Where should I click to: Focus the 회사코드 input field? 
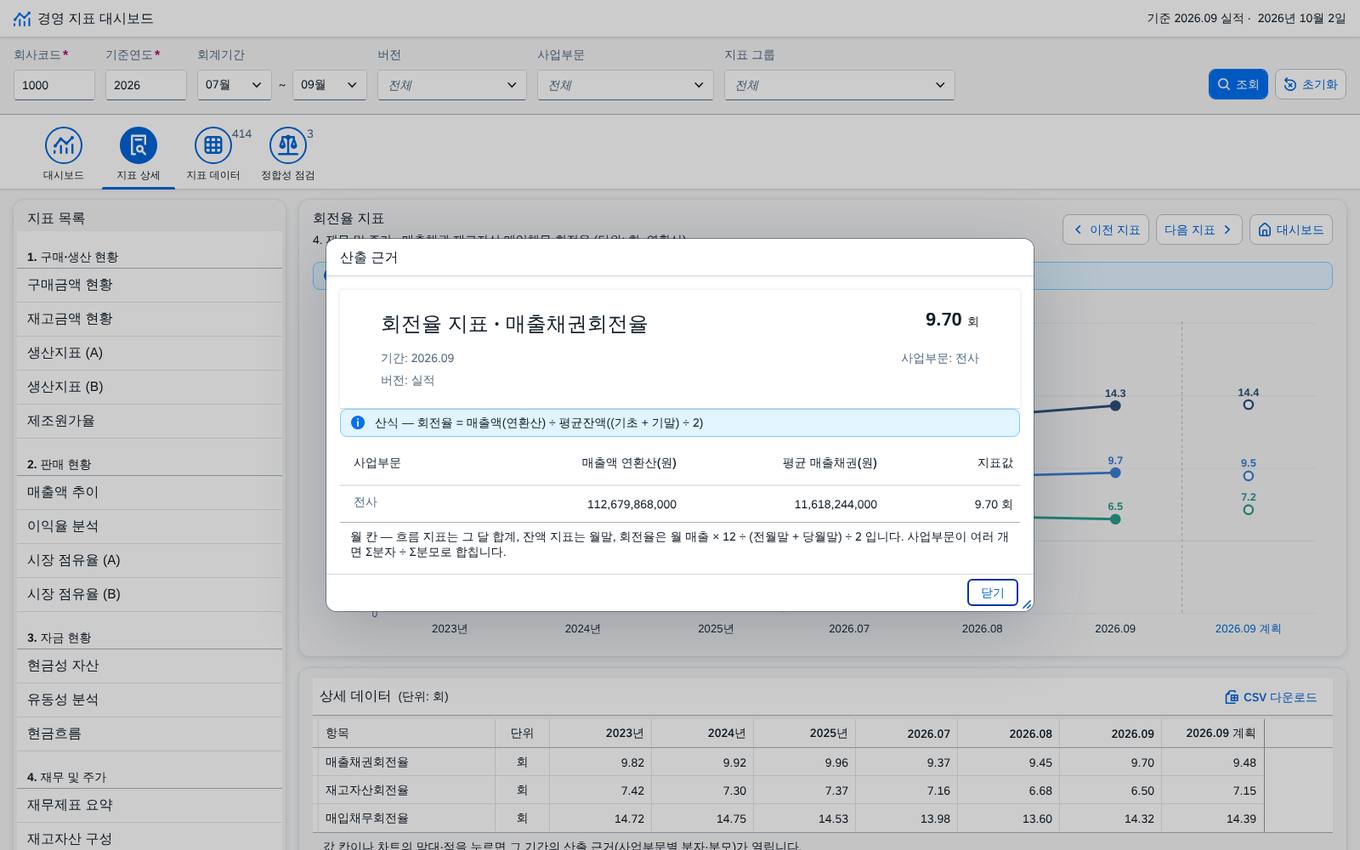point(54,85)
